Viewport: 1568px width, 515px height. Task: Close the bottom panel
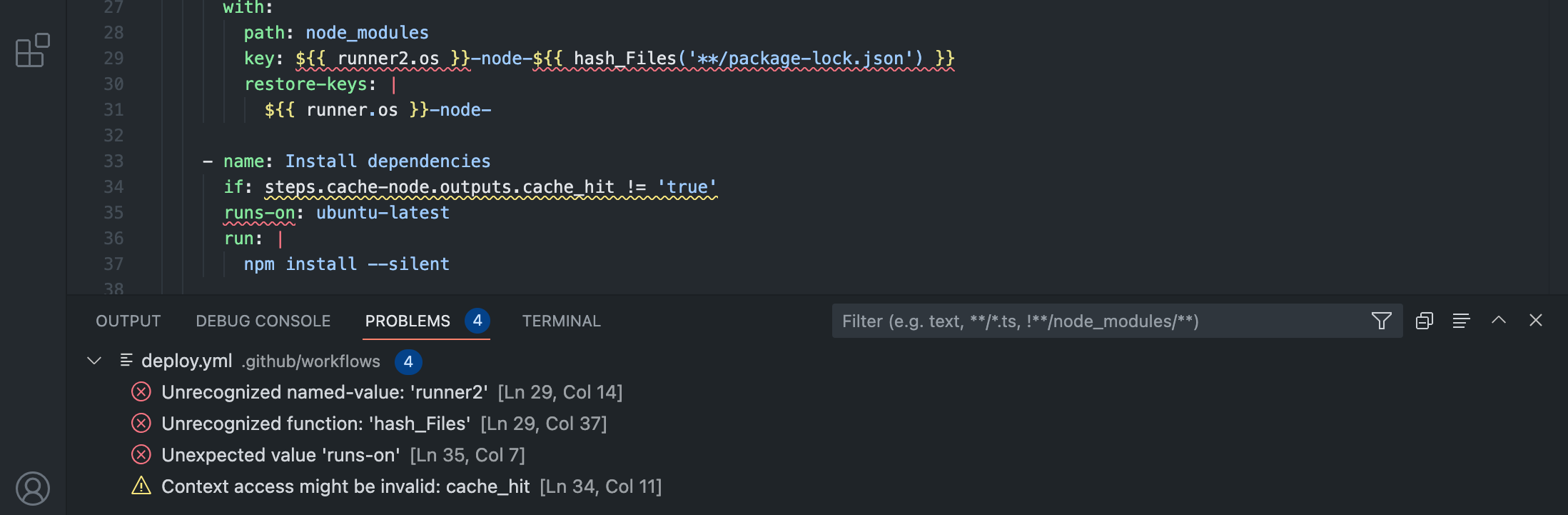pyautogui.click(x=1536, y=321)
